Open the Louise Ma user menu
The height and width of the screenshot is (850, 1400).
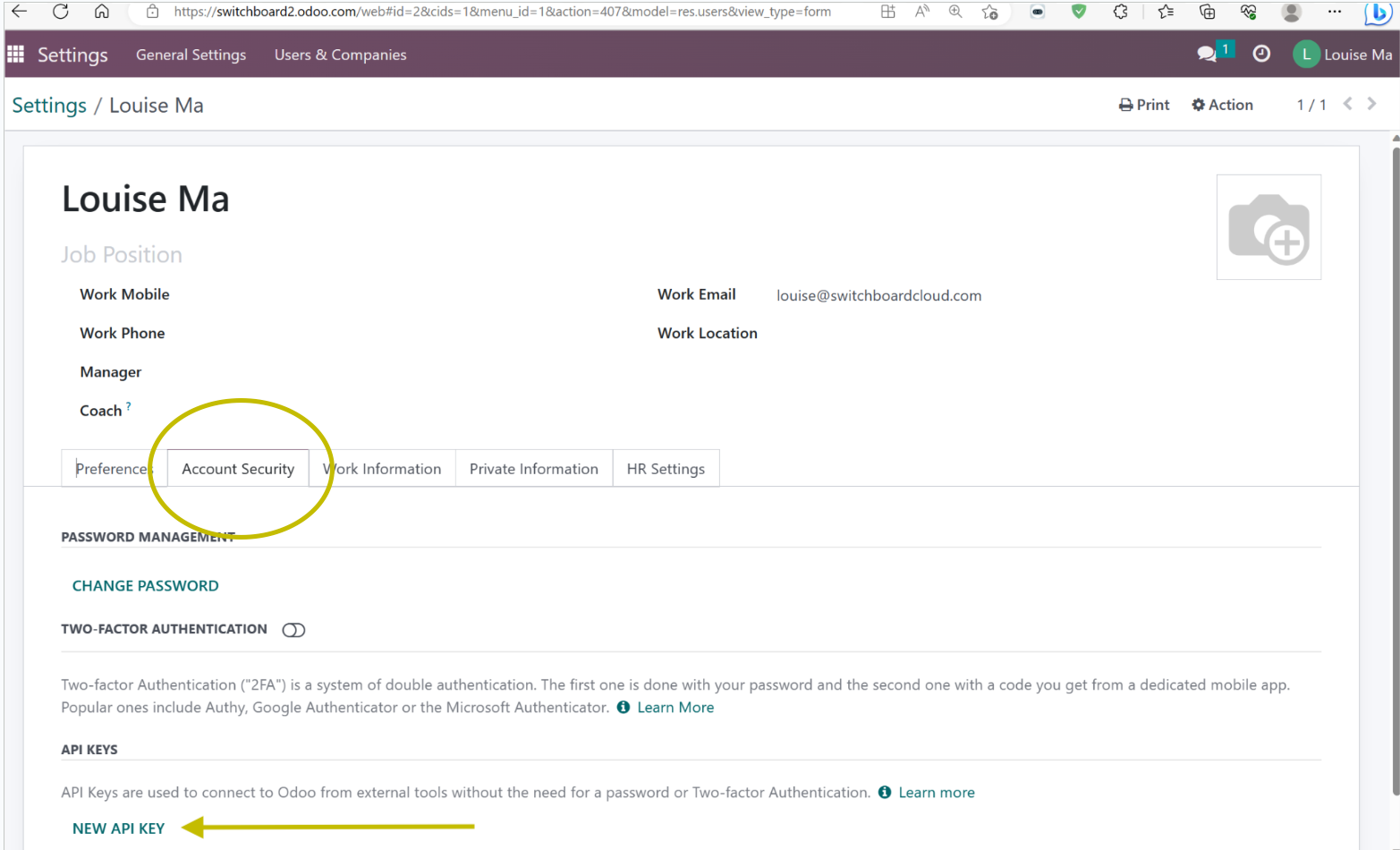tap(1342, 54)
